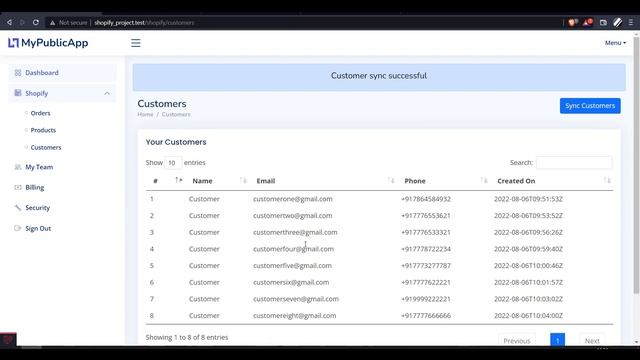Click the customerone@gmail.com email cell
Image resolution: width=640 pixels, height=360 pixels.
point(293,199)
